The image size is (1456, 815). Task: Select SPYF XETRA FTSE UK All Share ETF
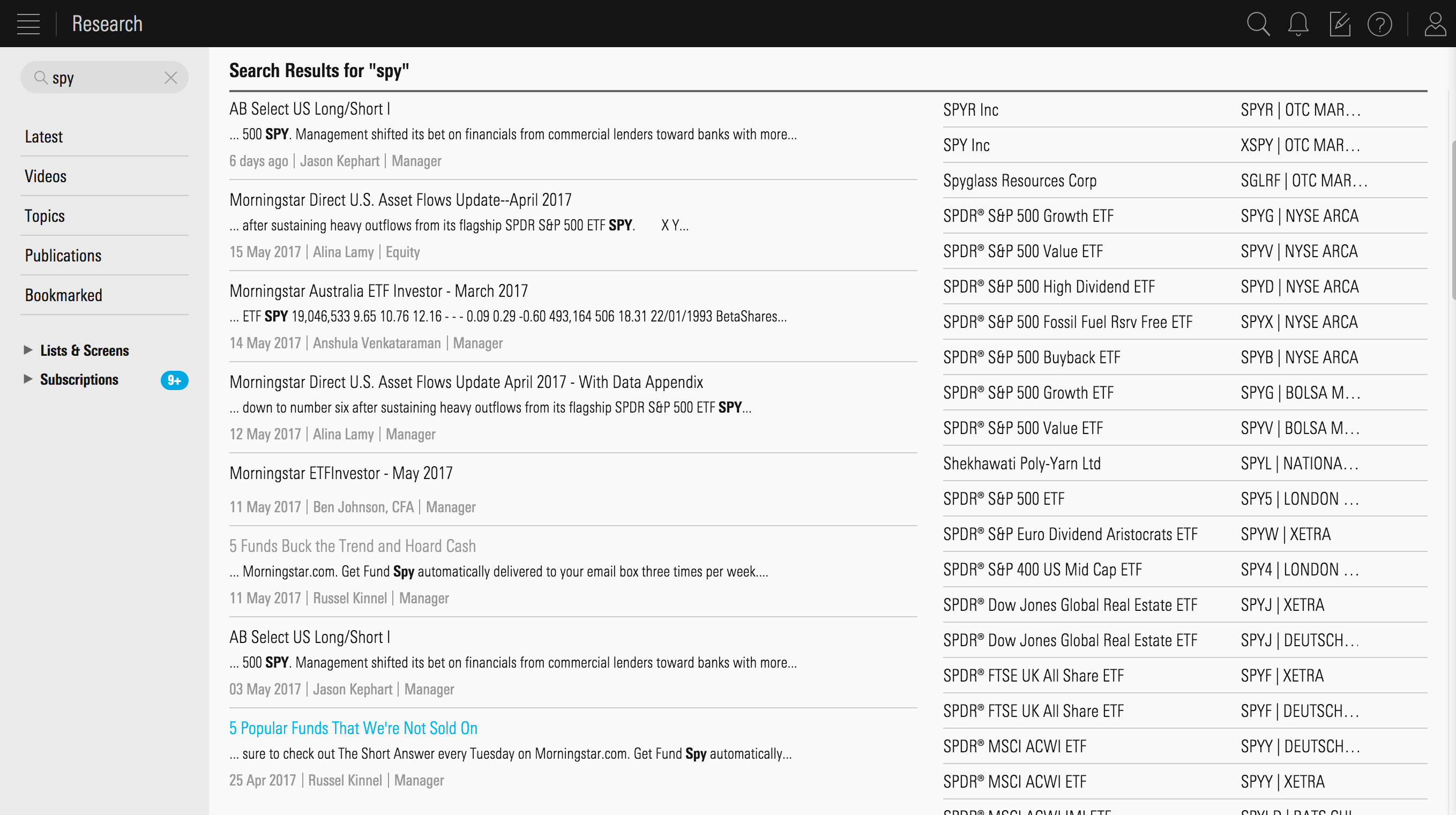tap(1185, 675)
